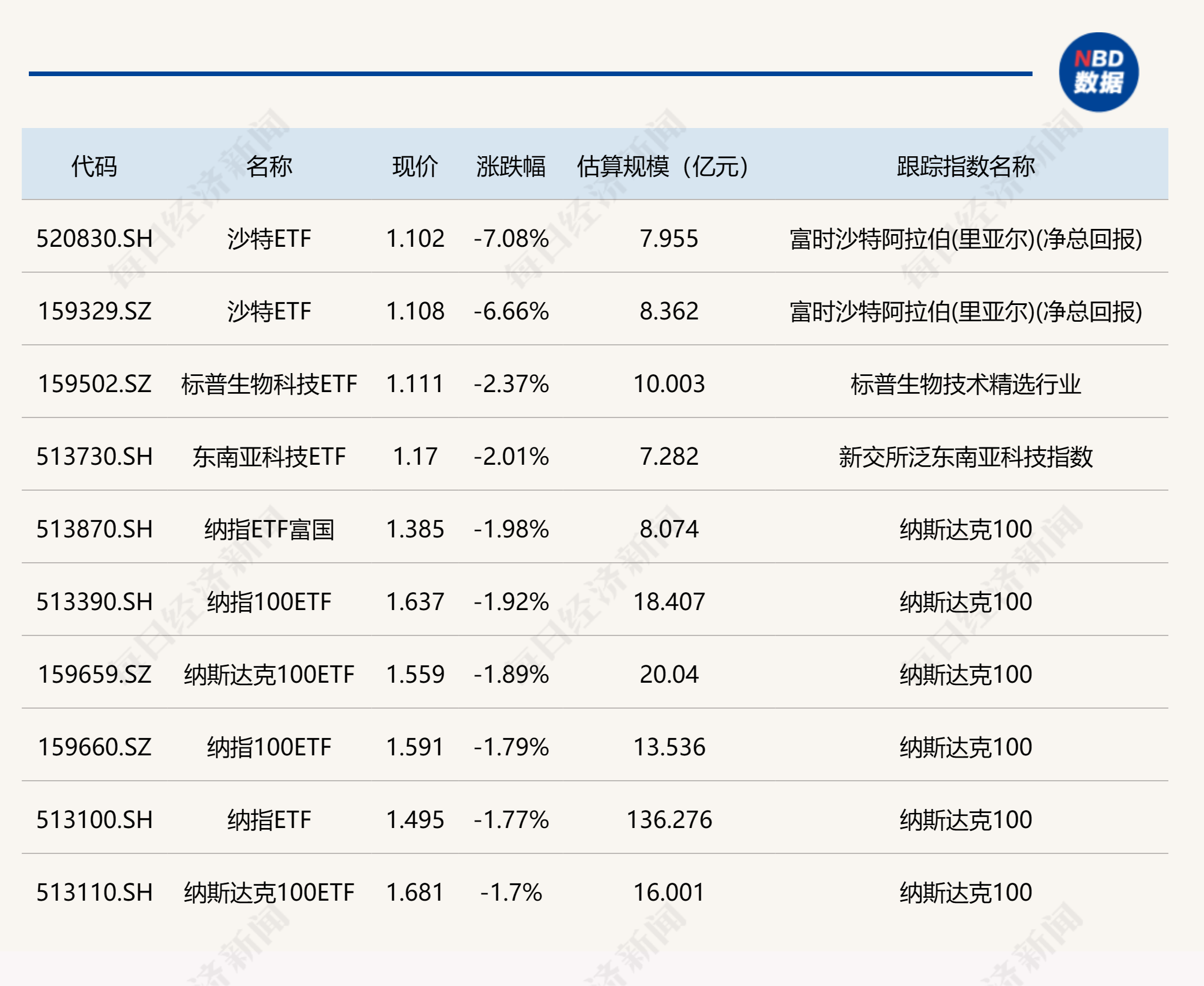
Task: Click price value 1.108
Action: click(415, 311)
